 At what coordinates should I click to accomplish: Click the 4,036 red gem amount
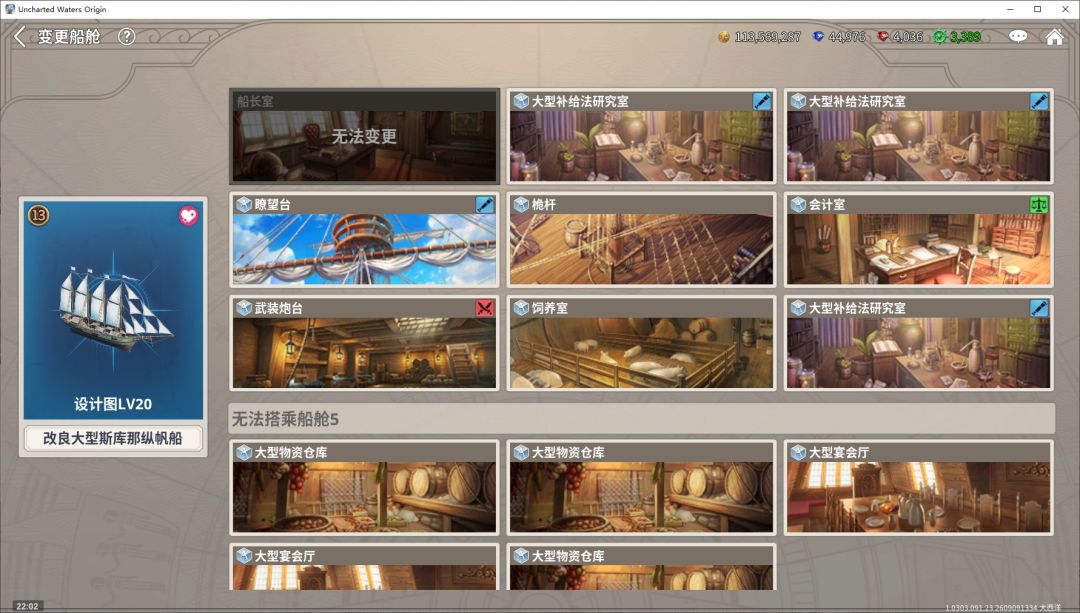908,37
